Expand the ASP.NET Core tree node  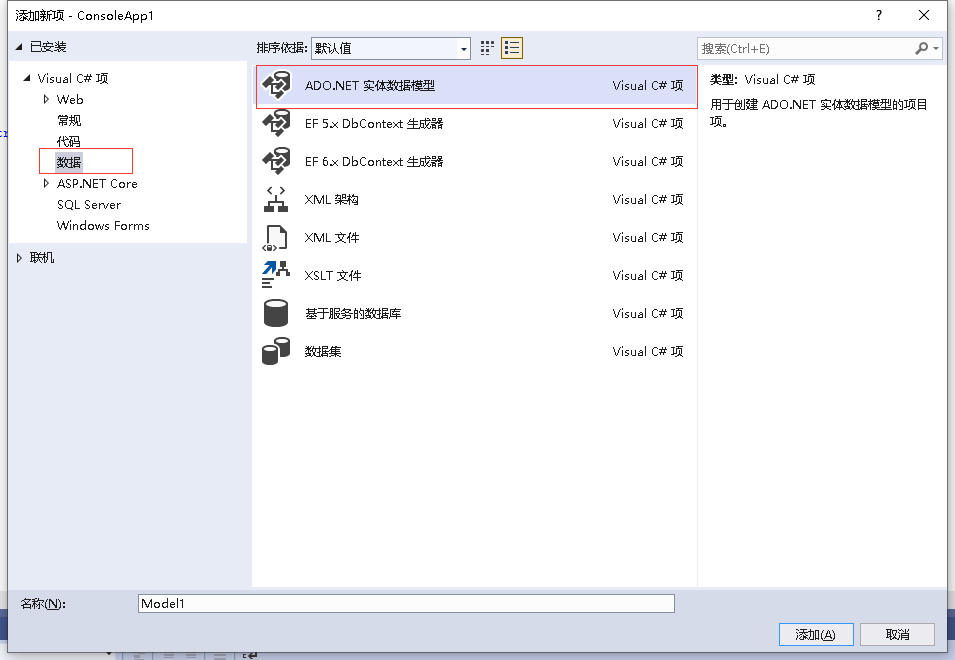(x=46, y=183)
